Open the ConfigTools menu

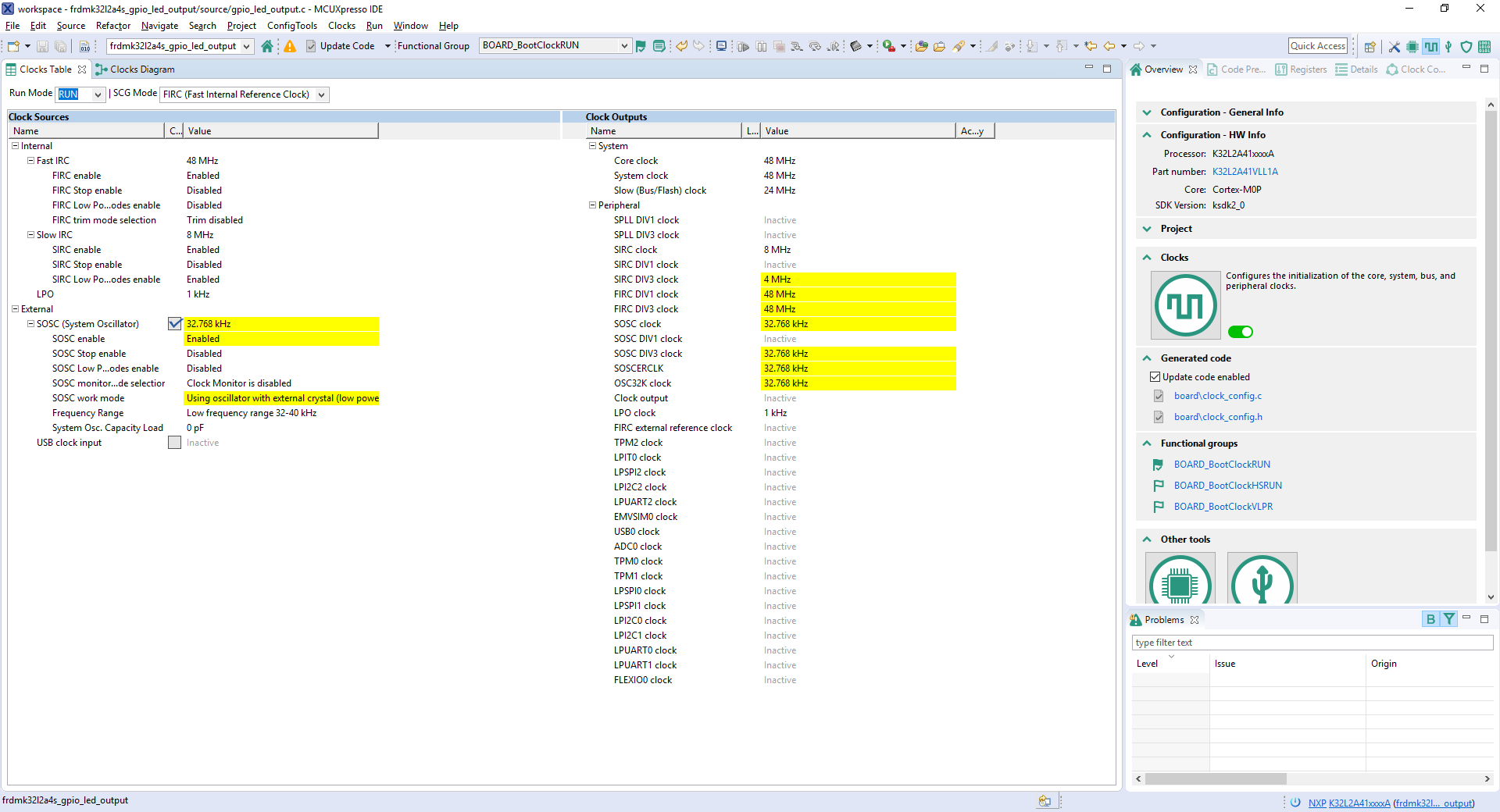pos(291,26)
